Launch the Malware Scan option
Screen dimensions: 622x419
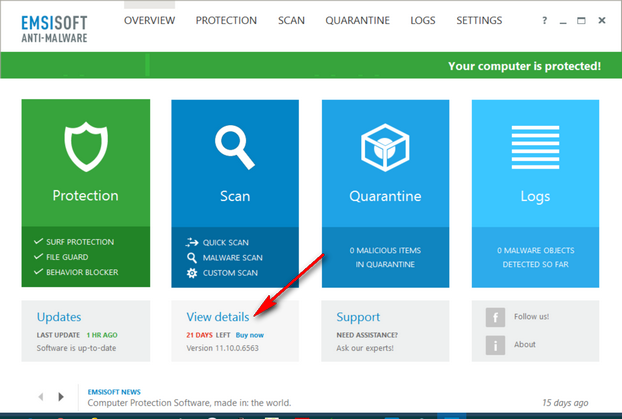pyautogui.click(x=232, y=258)
